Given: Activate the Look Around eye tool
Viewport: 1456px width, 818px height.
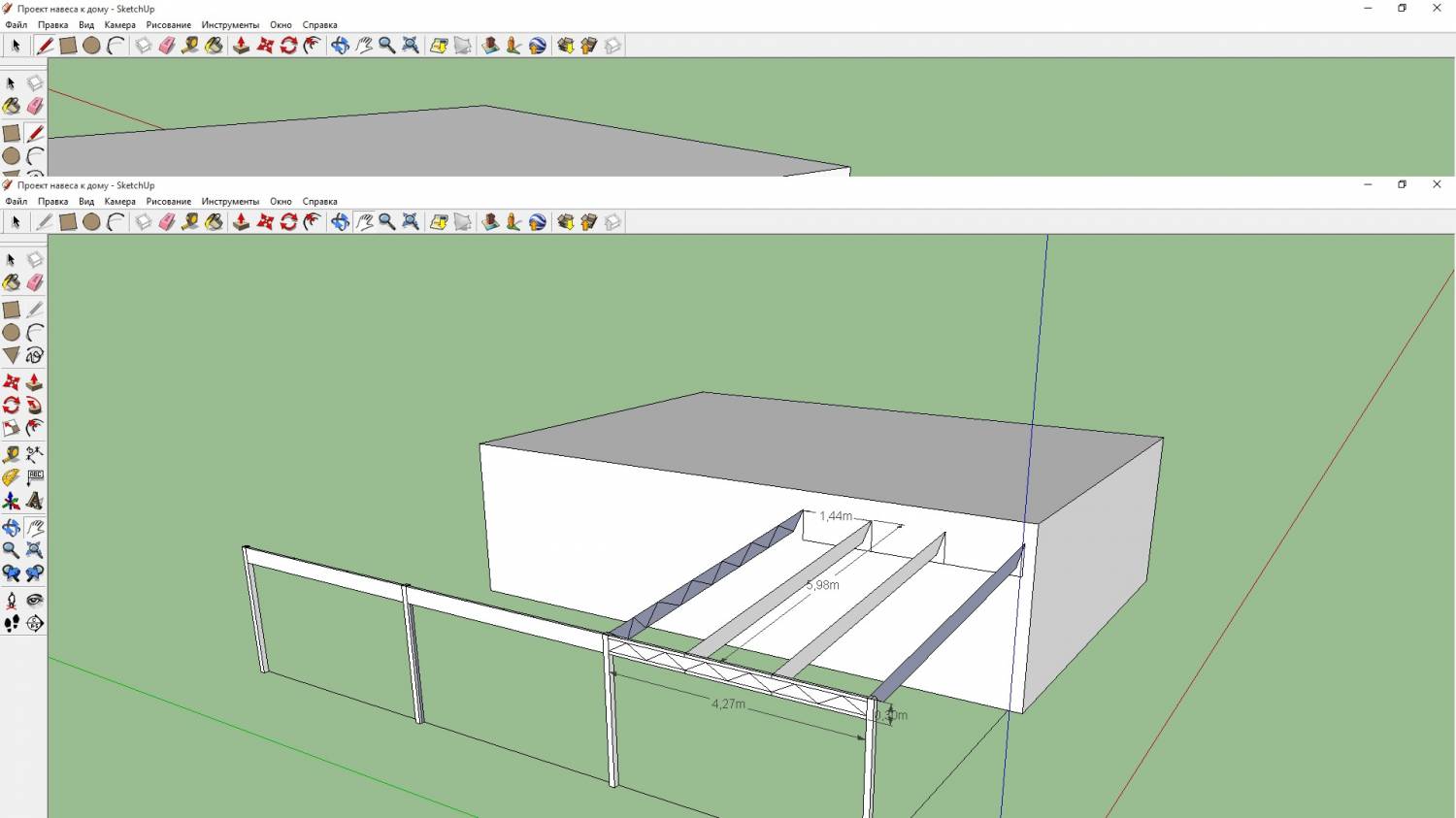Looking at the screenshot, I should (x=35, y=601).
